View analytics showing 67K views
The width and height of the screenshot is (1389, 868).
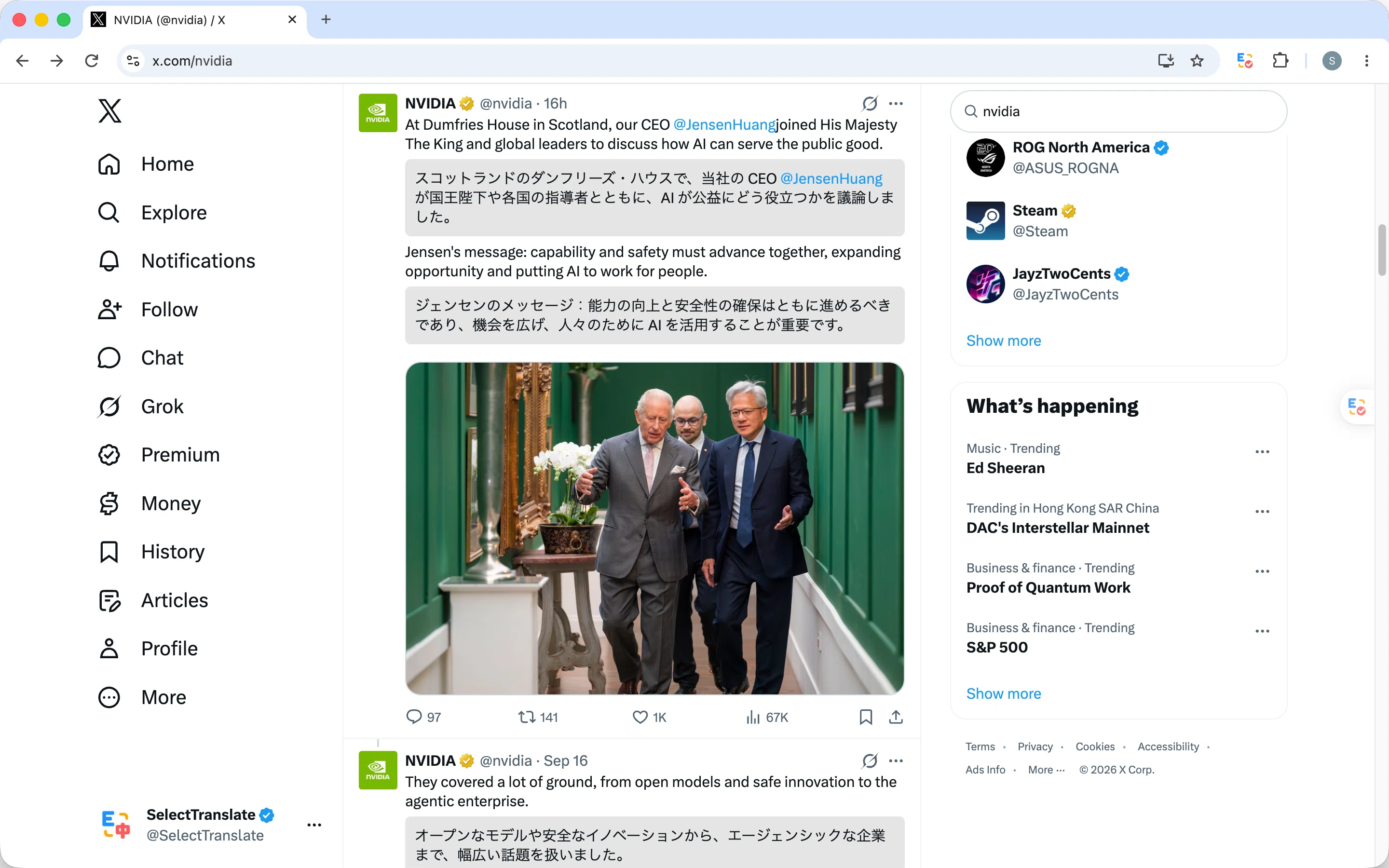767,717
